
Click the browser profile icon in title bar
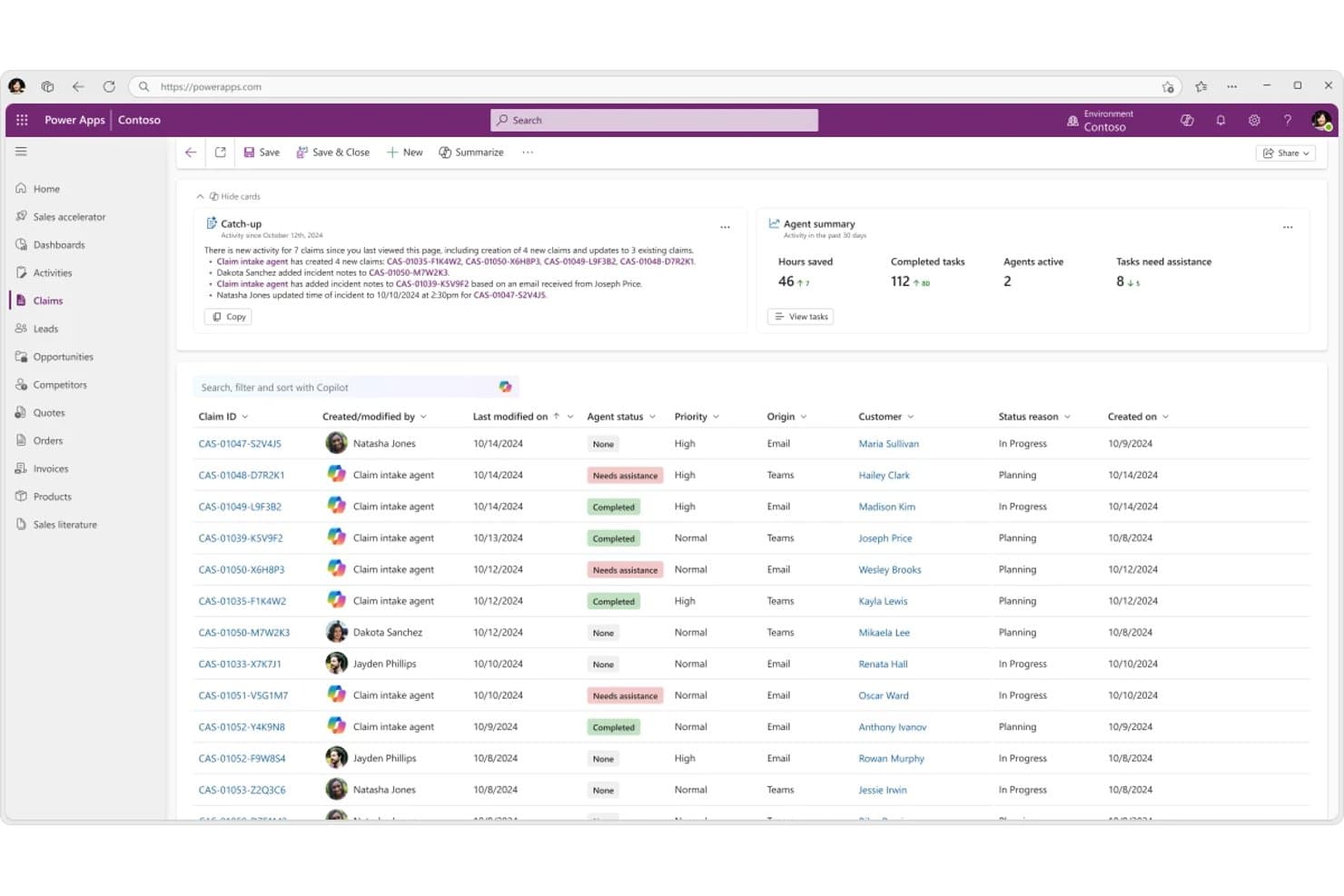coord(16,86)
